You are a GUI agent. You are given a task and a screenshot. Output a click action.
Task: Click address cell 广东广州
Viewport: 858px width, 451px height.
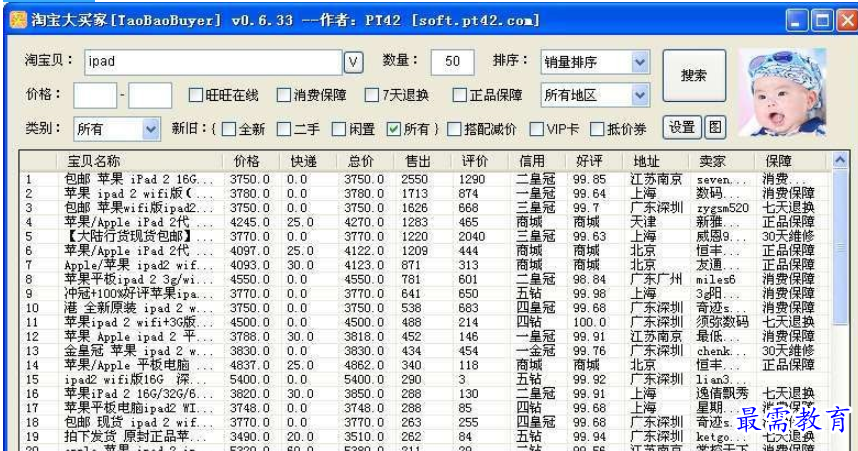(656, 279)
